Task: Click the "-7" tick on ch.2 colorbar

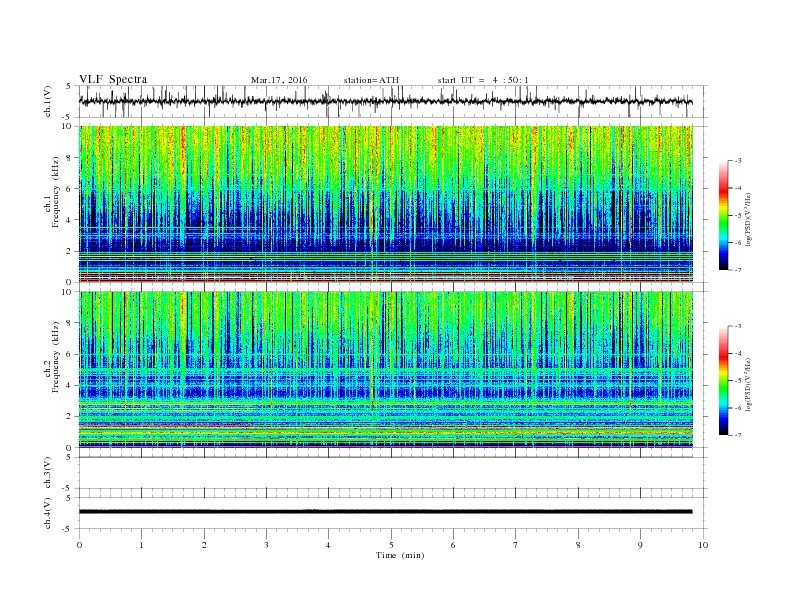Action: click(x=737, y=435)
